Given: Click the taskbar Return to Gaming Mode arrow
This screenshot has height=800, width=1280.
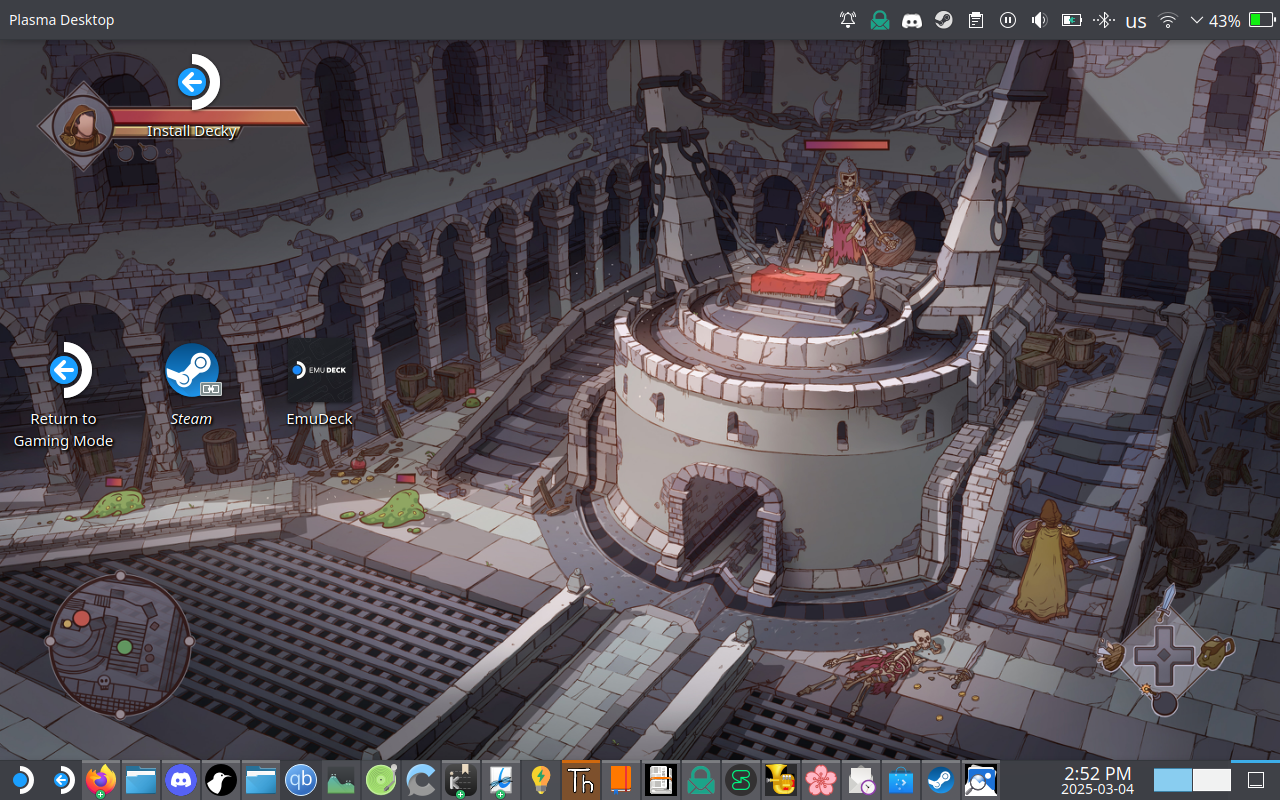Looking at the screenshot, I should point(62,780).
